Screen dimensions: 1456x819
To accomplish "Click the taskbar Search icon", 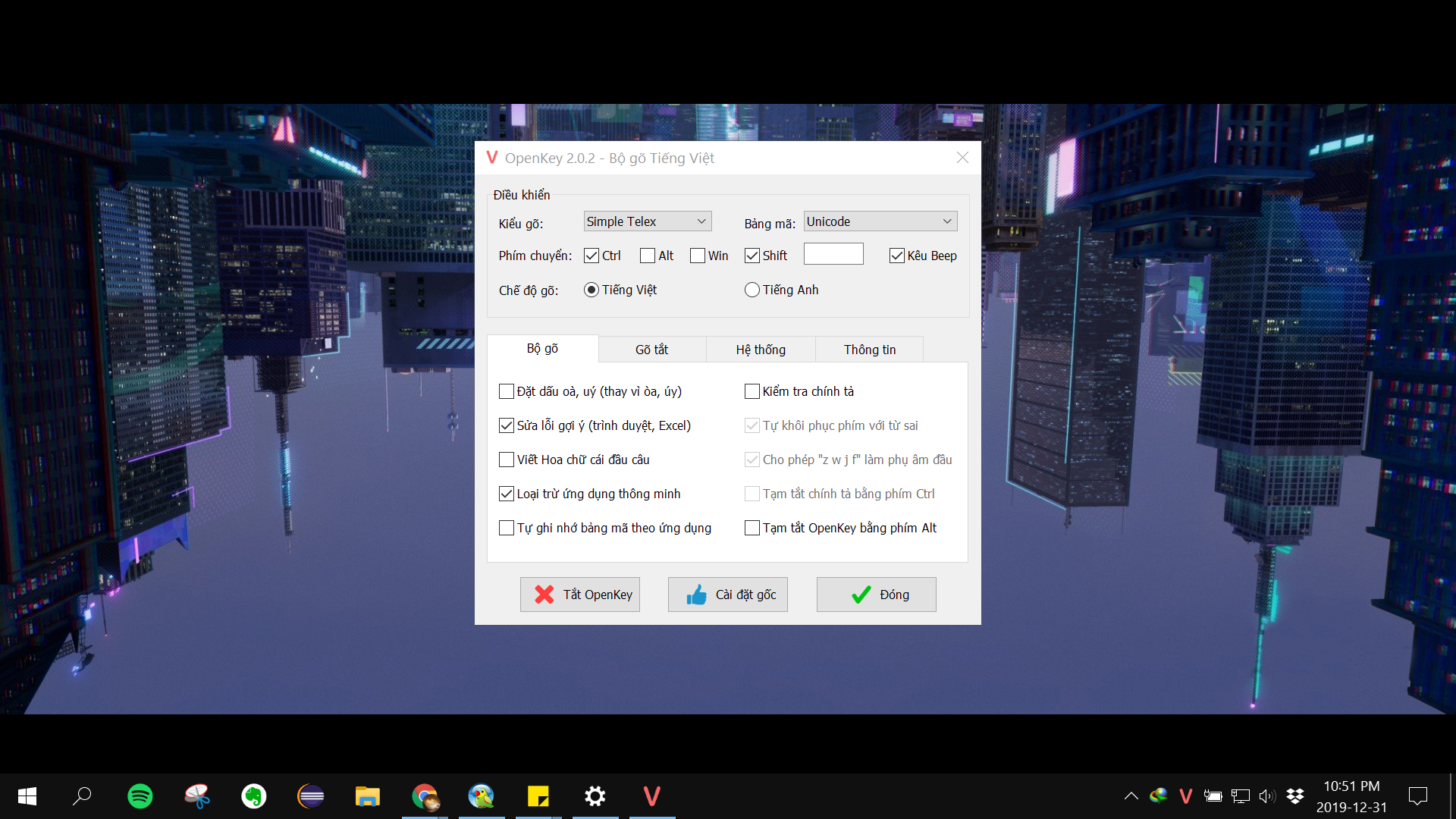I will (x=82, y=796).
